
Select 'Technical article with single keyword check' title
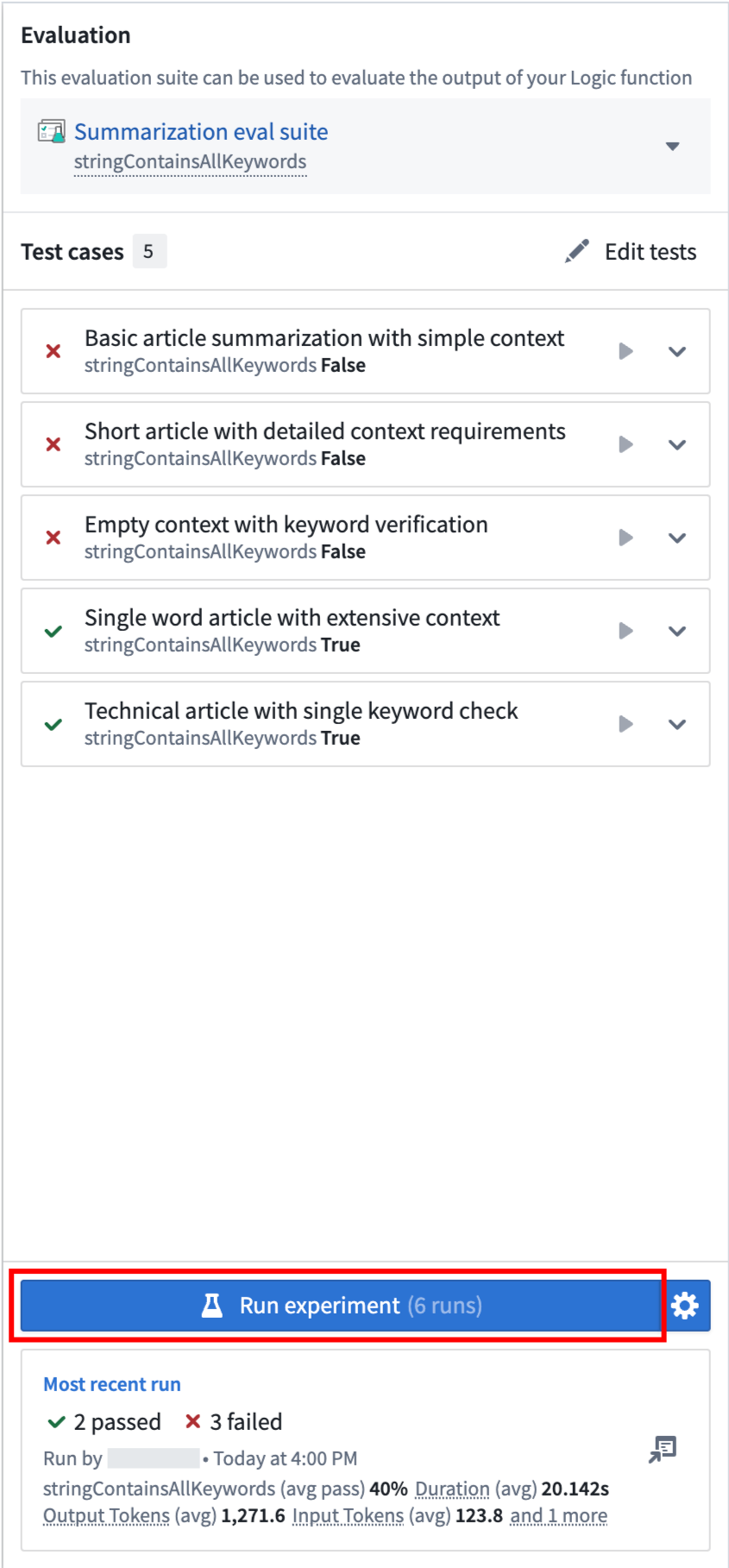tap(301, 711)
